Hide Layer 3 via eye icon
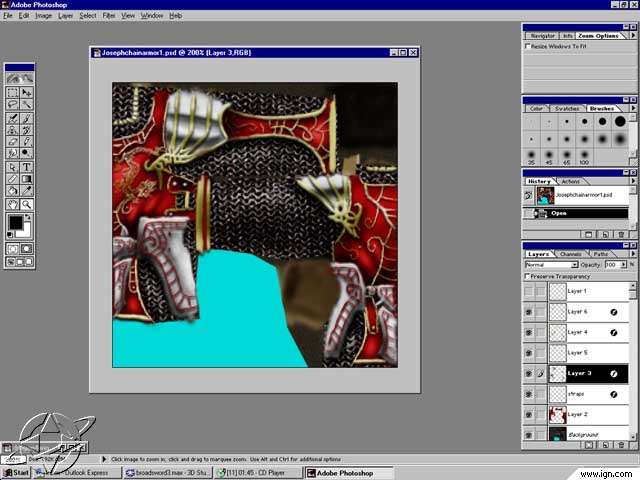The width and height of the screenshot is (640, 480). tap(529, 373)
